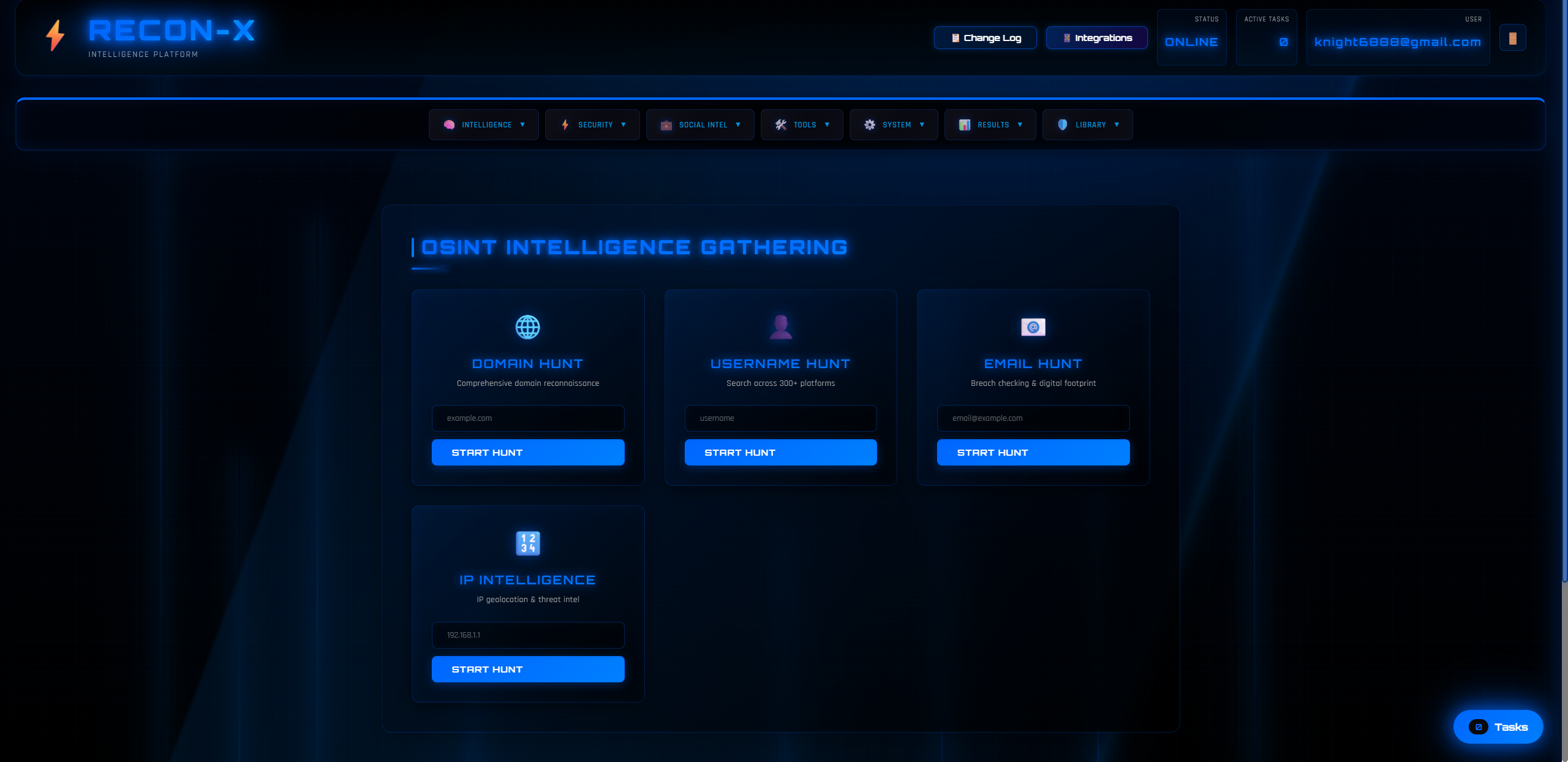Click the System gear icon

pos(869,125)
